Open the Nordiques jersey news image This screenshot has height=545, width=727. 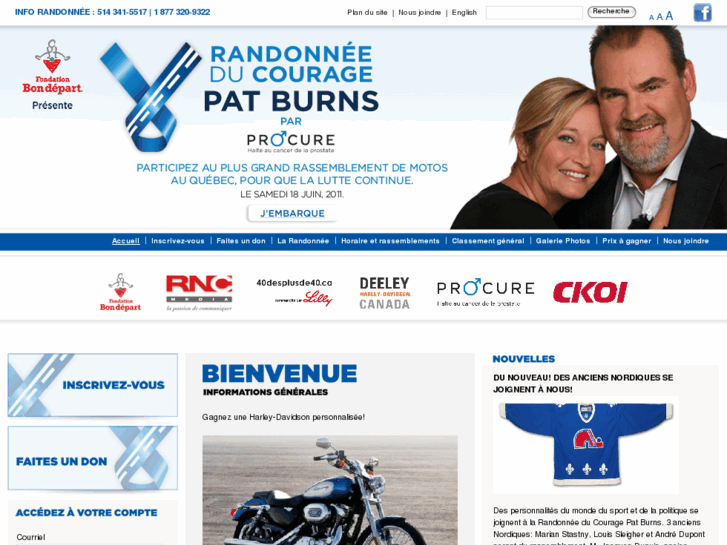(586, 444)
